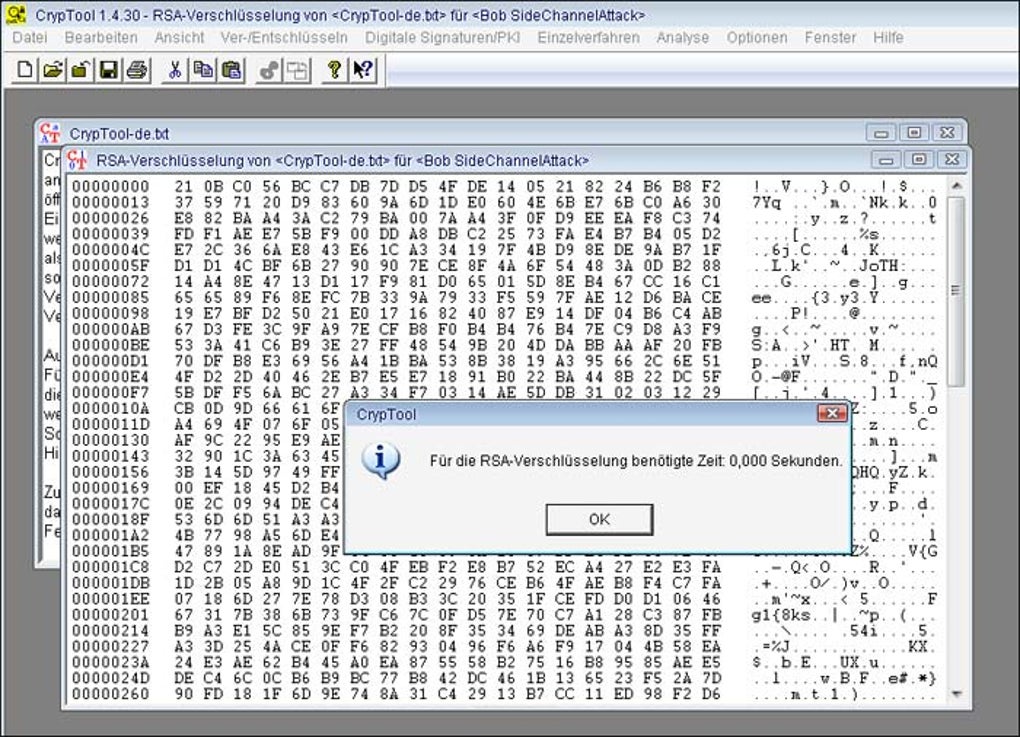The width and height of the screenshot is (1020, 737).
Task: Click the key generation toolbar icon
Action: 269,70
